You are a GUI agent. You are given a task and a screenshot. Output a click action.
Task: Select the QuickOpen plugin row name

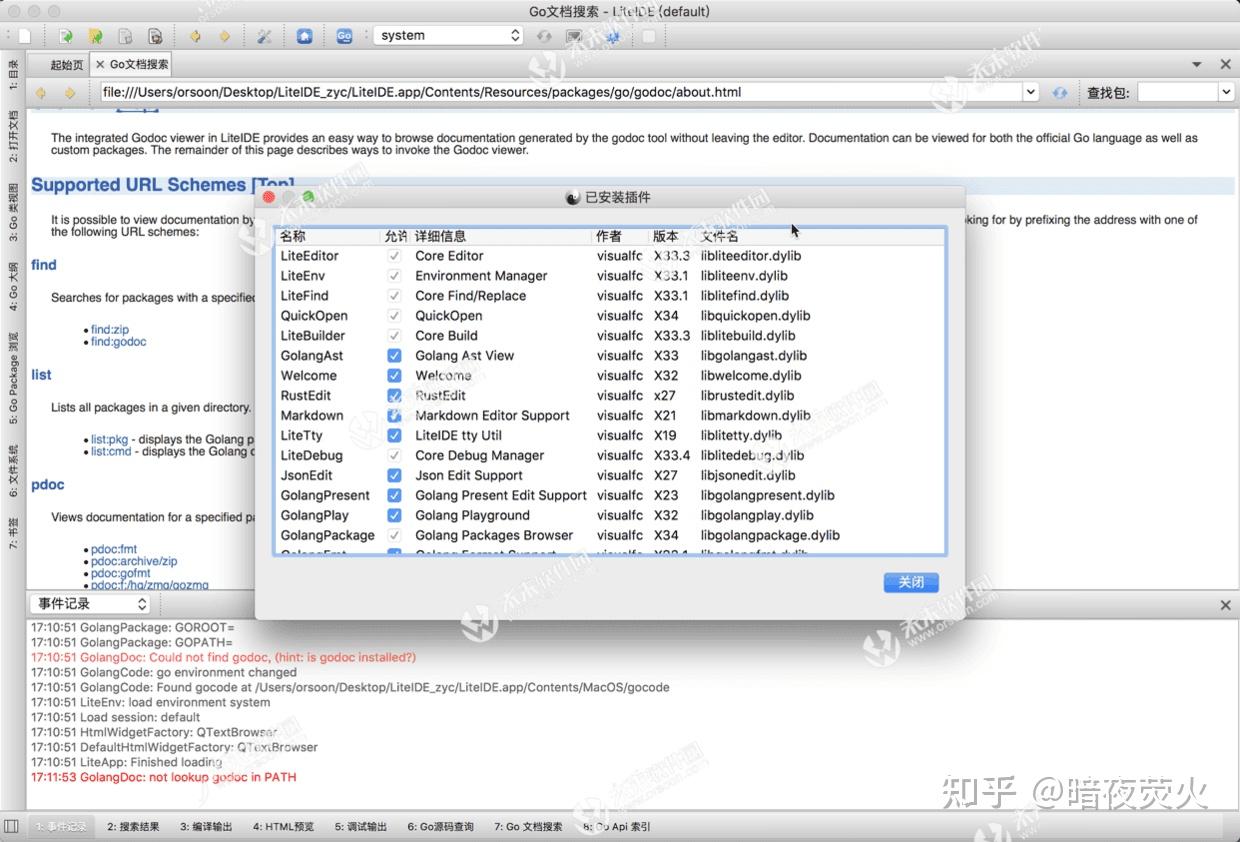tap(314, 316)
